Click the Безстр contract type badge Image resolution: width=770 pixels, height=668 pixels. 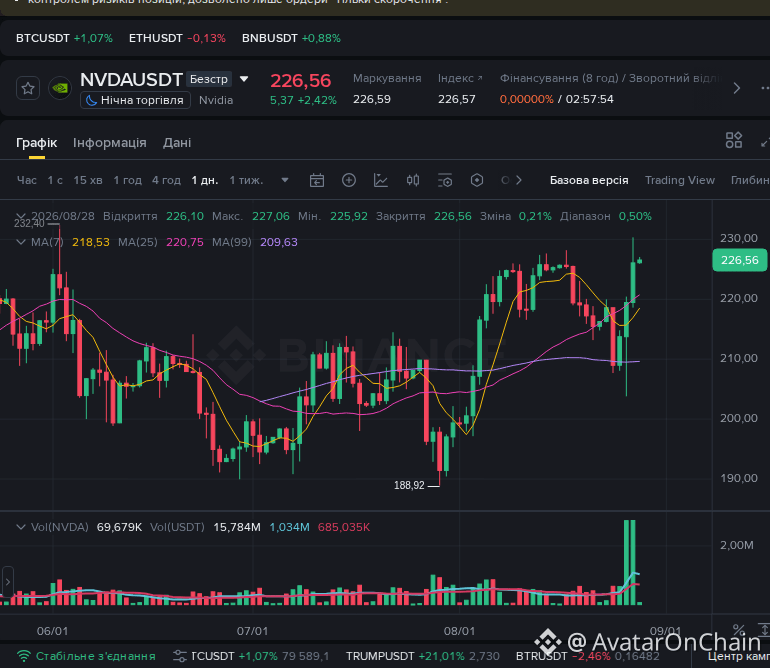(x=209, y=79)
